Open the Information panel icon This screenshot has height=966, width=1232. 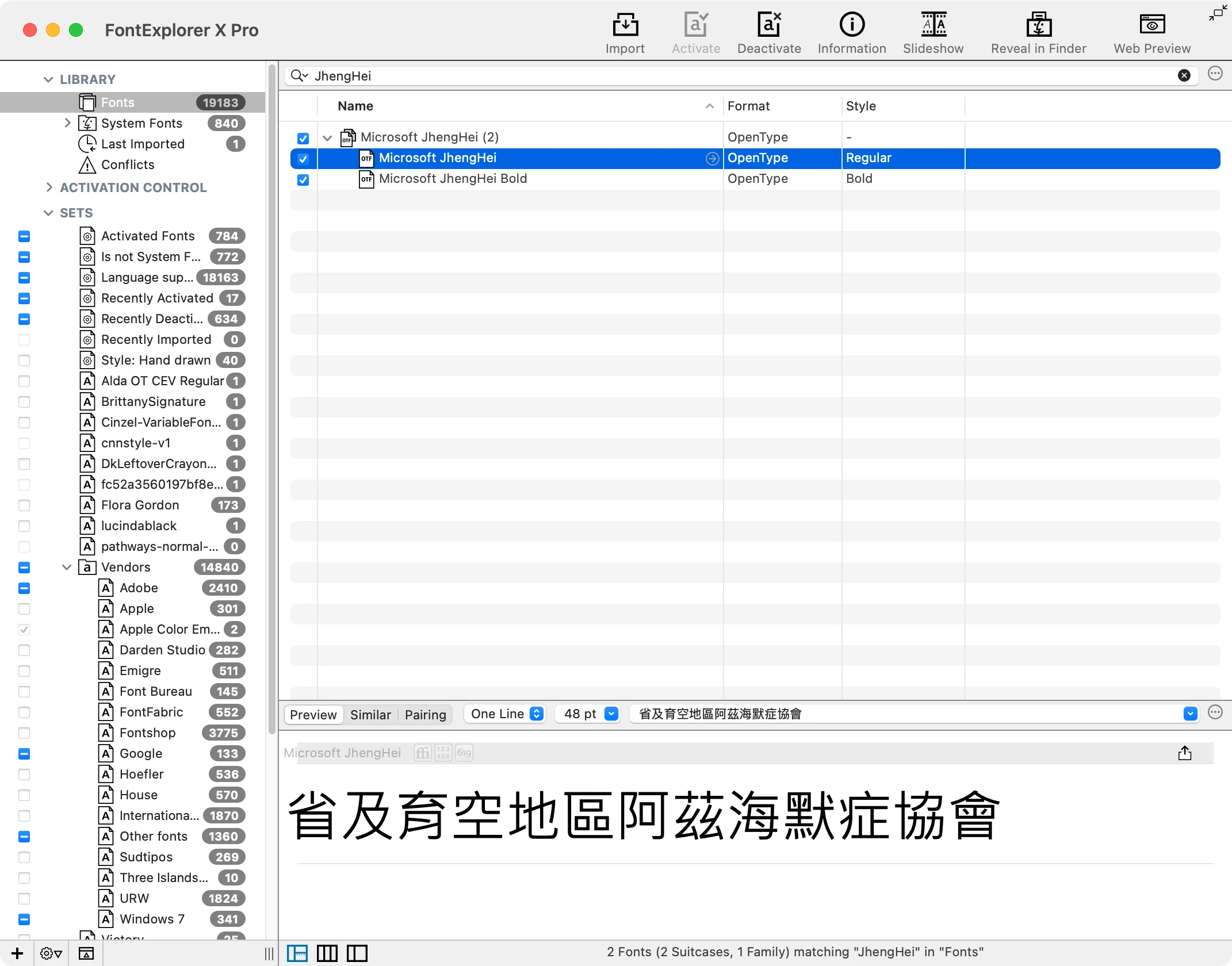[x=852, y=25]
